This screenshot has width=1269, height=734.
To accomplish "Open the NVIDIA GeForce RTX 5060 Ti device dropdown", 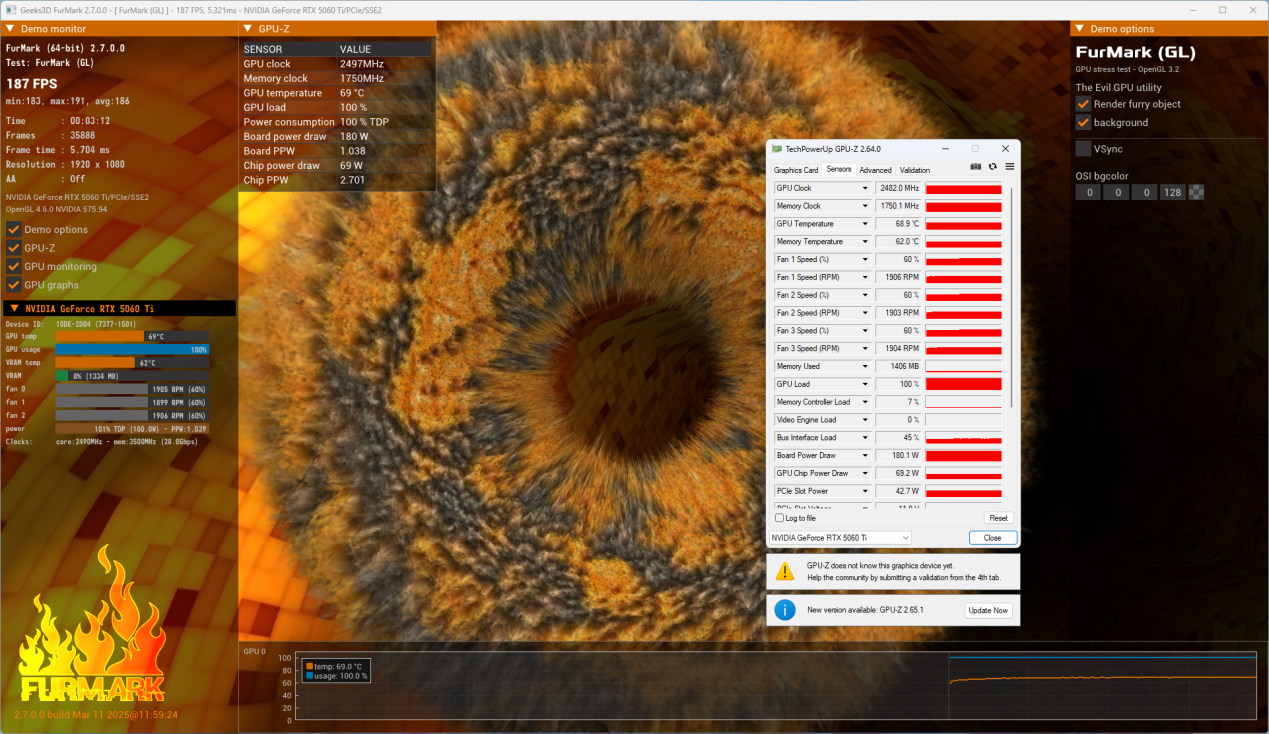I will (x=839, y=538).
